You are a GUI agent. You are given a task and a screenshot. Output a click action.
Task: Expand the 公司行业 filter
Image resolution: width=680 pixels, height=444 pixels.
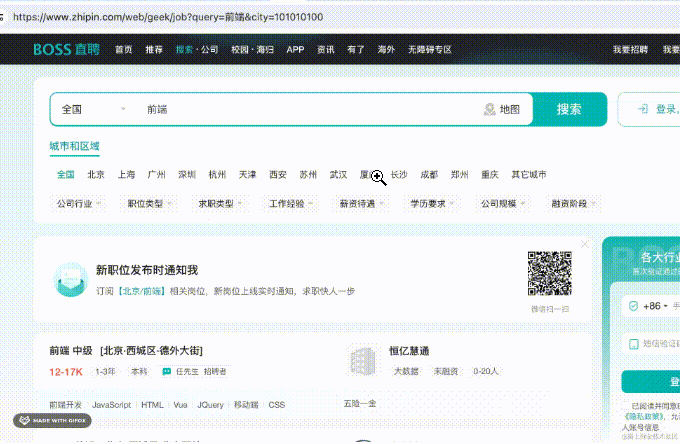(x=78, y=203)
